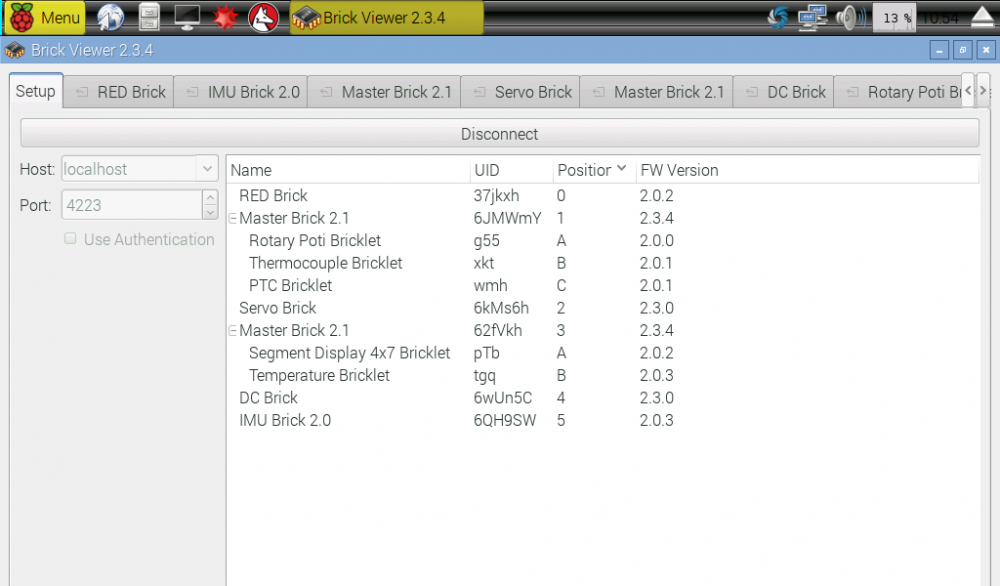Launch the web browser globe icon
Viewport: 1000px width, 586px height.
[110, 16]
